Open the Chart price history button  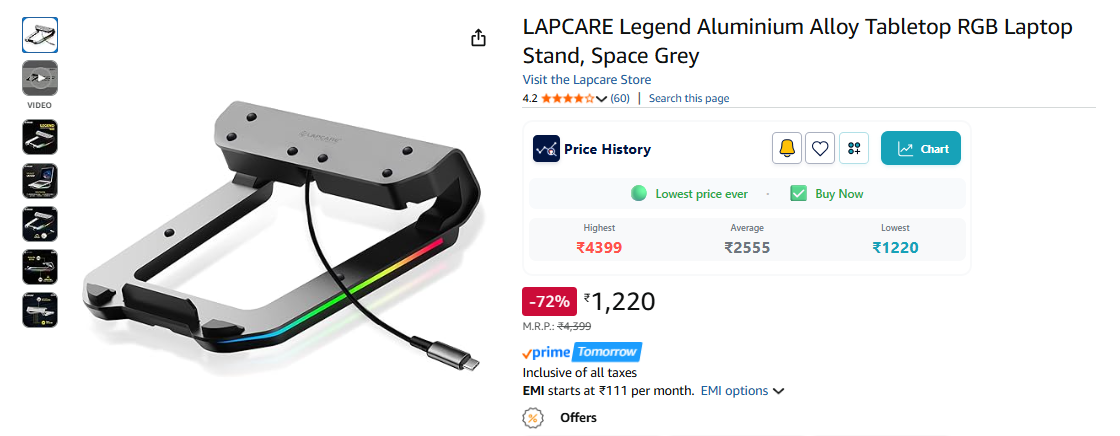pyautogui.click(x=920, y=149)
